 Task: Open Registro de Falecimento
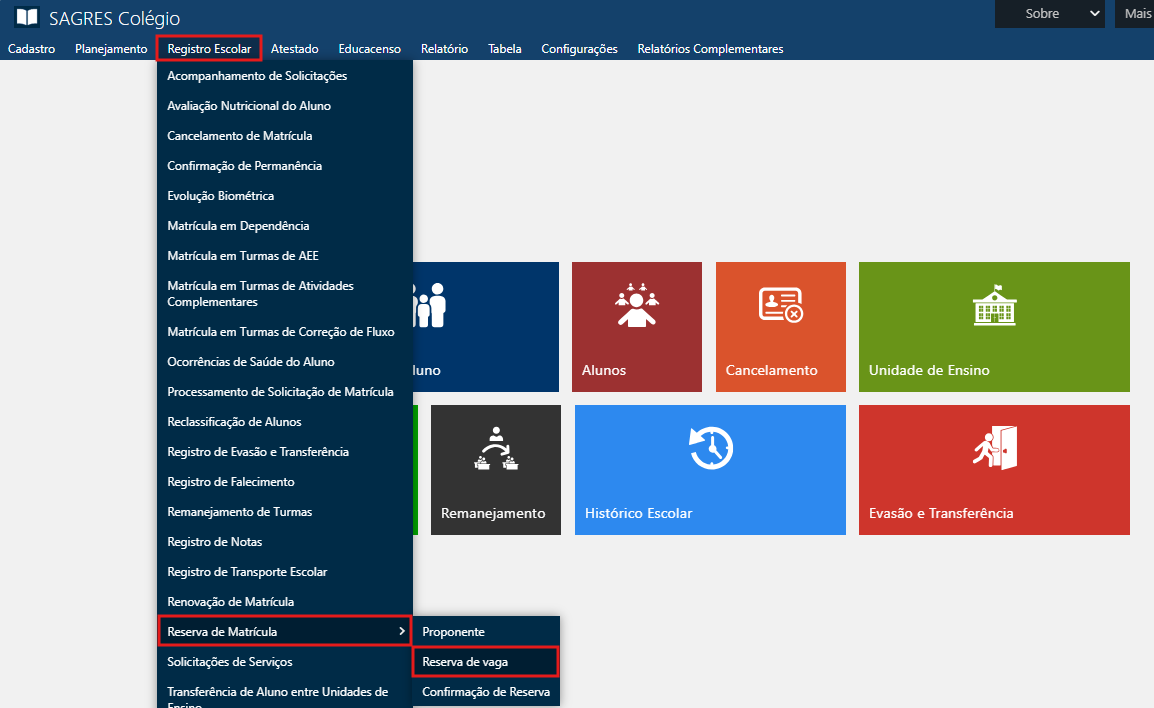tap(285, 482)
